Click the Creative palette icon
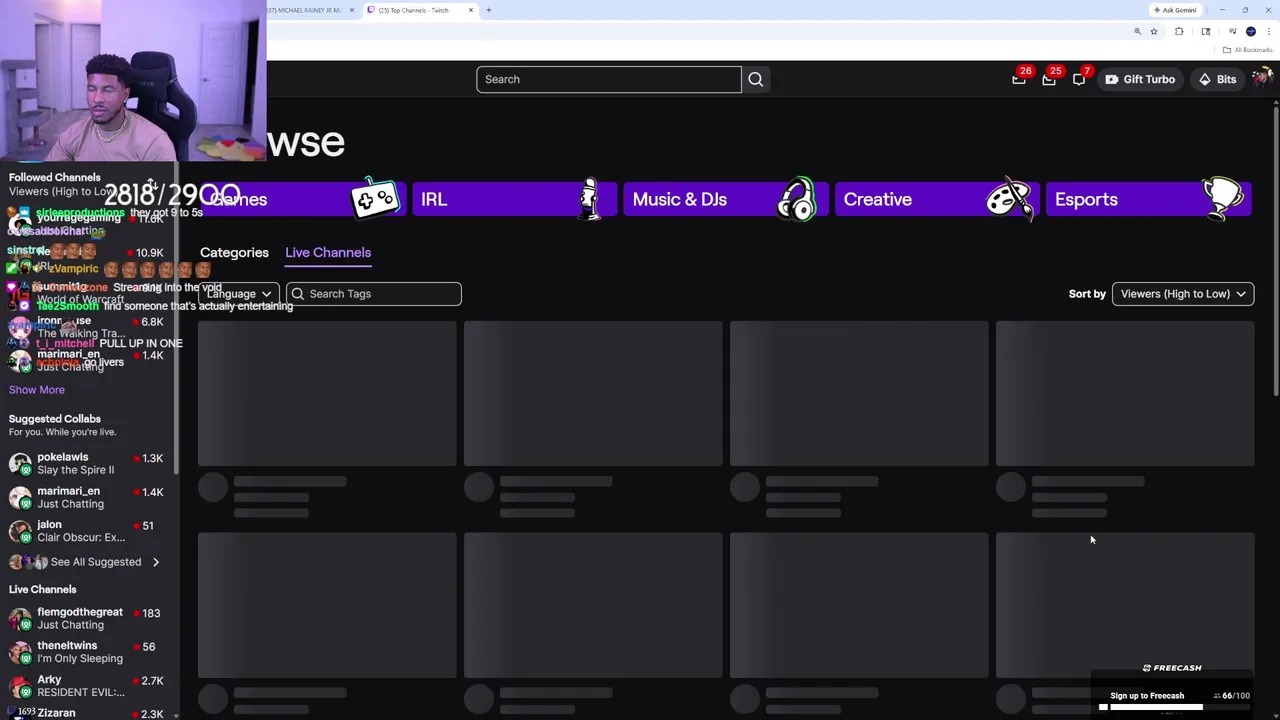 (1008, 199)
